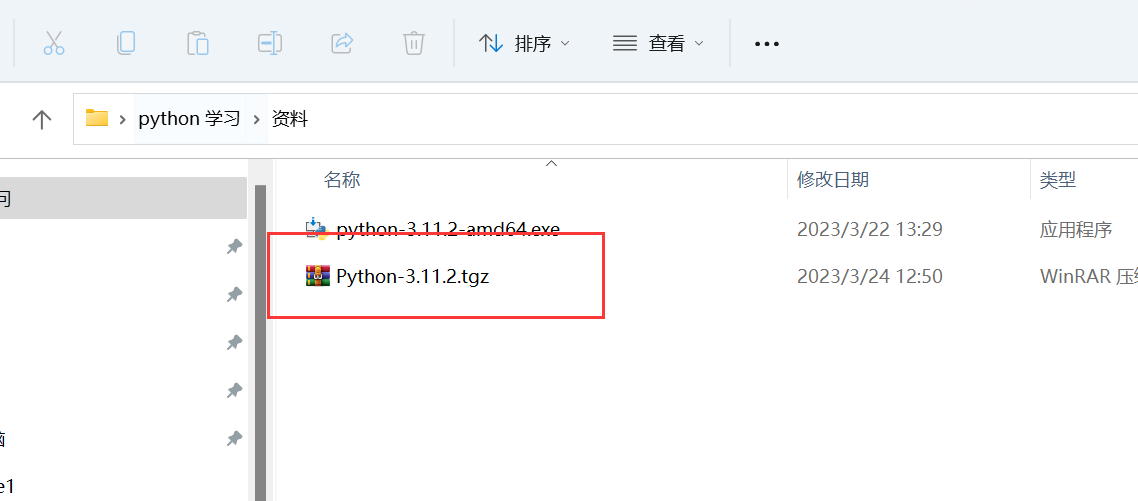Click the date 2023/3/22 13:29

pos(869,229)
